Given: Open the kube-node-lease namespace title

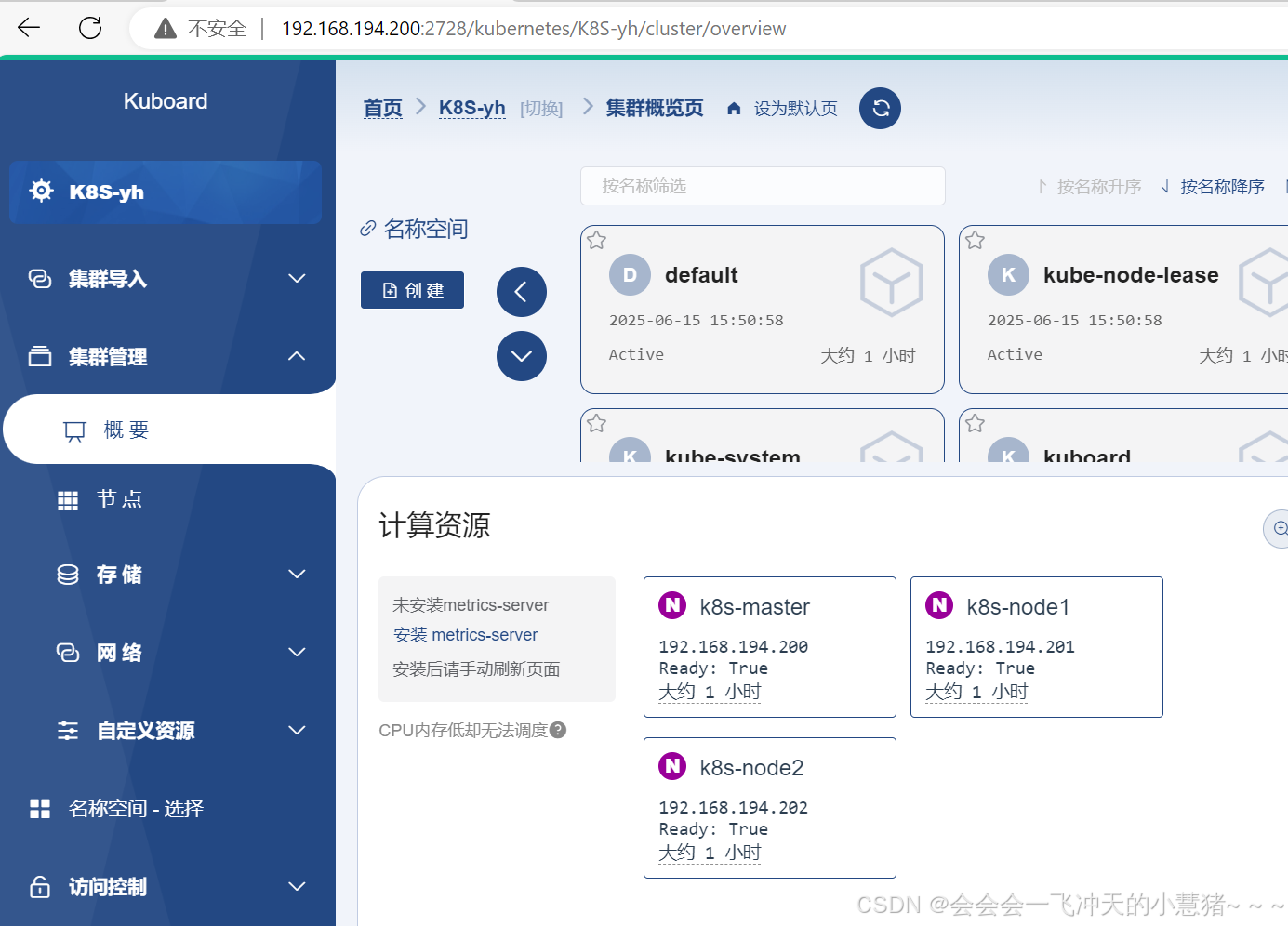Looking at the screenshot, I should 1131,275.
